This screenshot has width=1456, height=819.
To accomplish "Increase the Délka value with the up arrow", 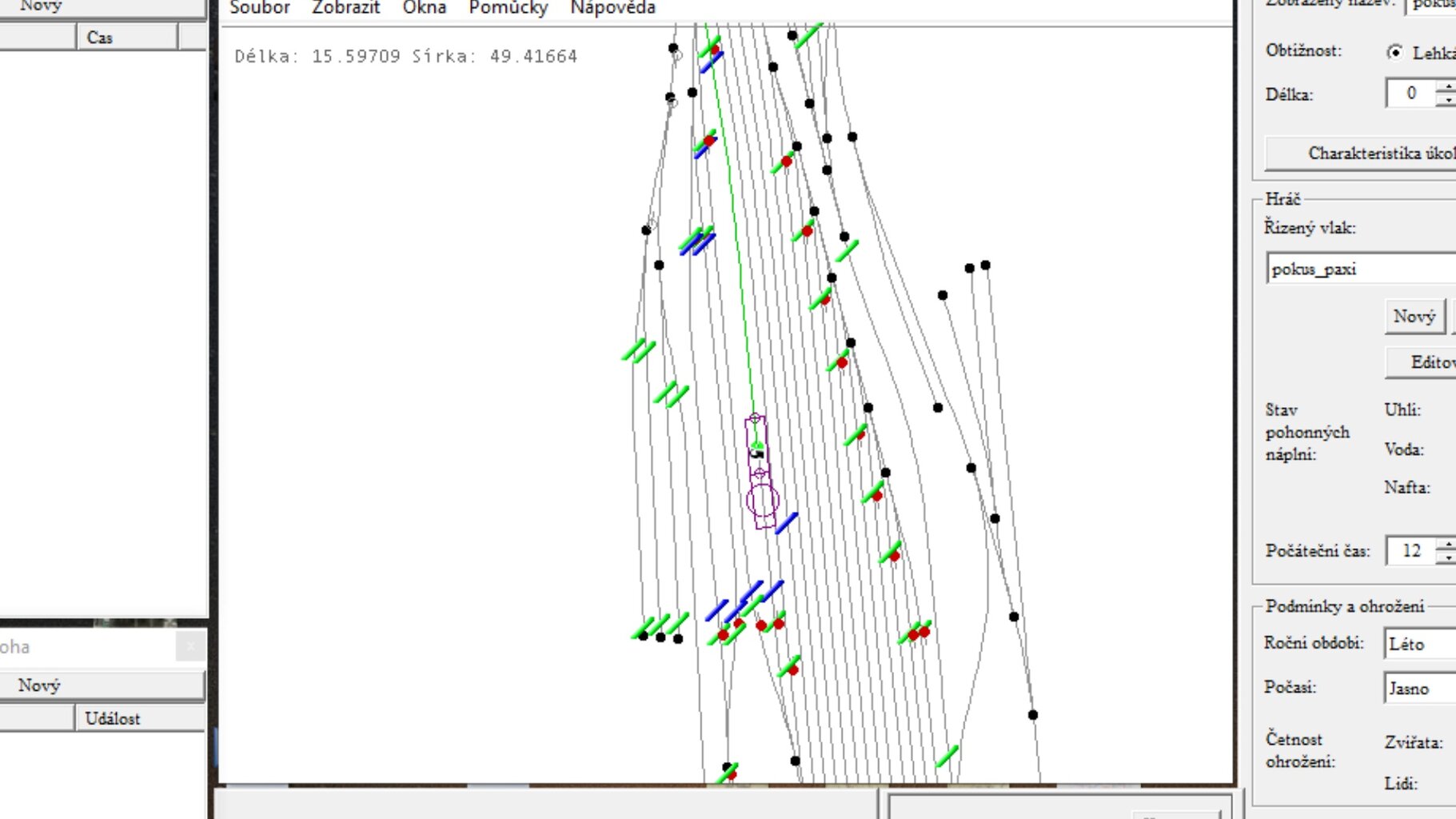I will 1446,86.
